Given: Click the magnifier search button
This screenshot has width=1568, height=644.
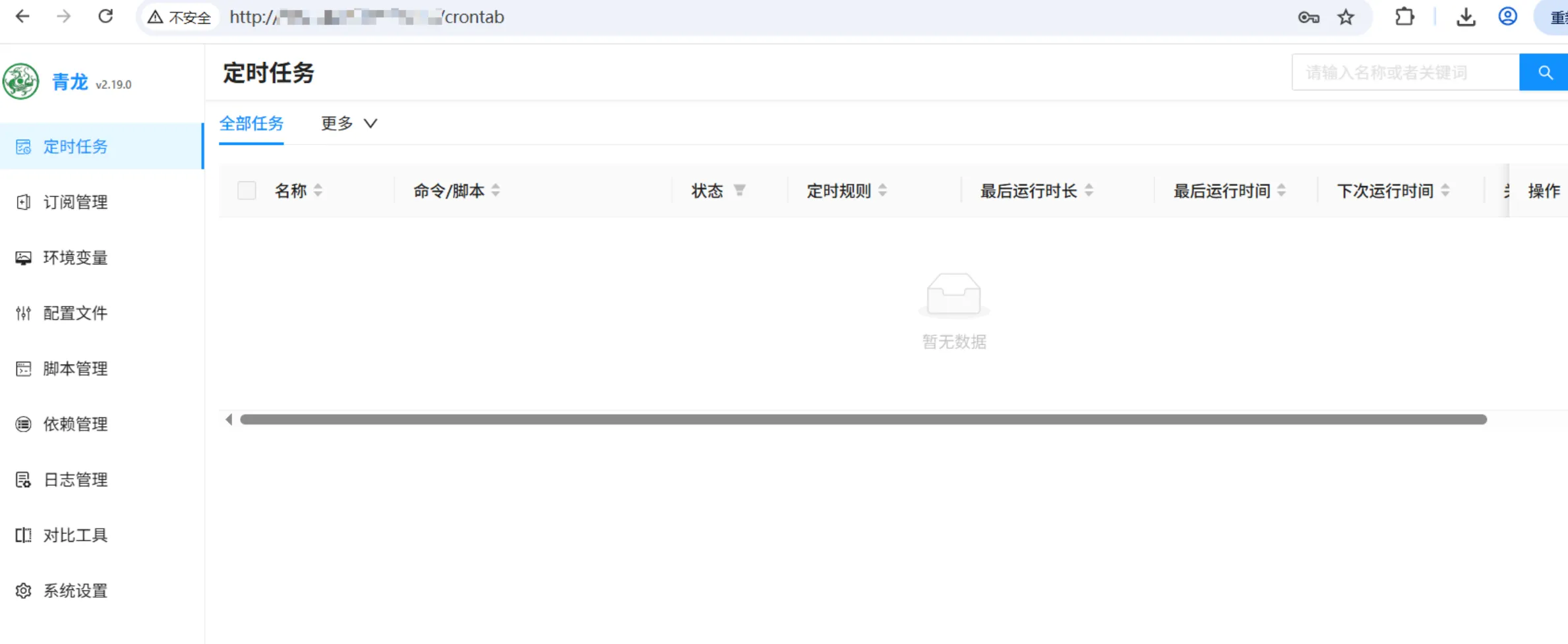Looking at the screenshot, I should click(x=1544, y=73).
